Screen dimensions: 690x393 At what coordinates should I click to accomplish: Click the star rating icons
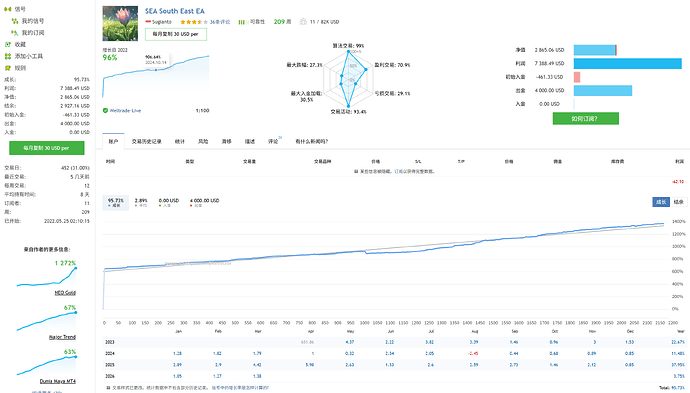194,22
